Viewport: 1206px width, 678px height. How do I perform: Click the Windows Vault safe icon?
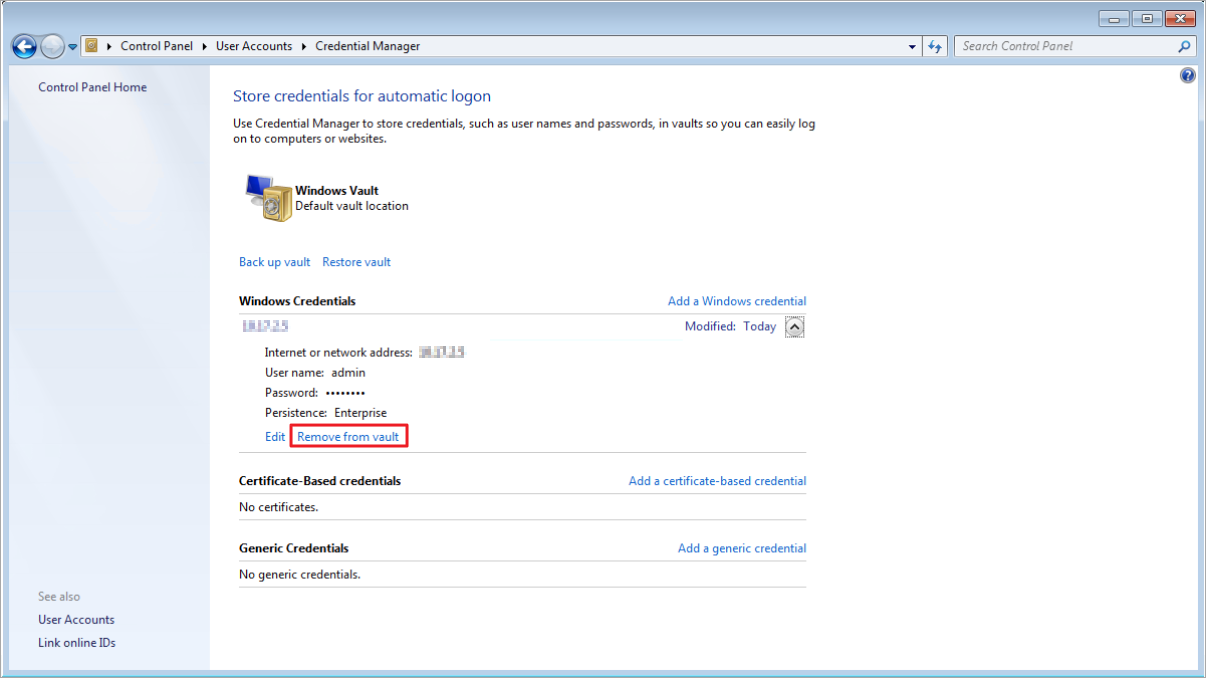(267, 197)
